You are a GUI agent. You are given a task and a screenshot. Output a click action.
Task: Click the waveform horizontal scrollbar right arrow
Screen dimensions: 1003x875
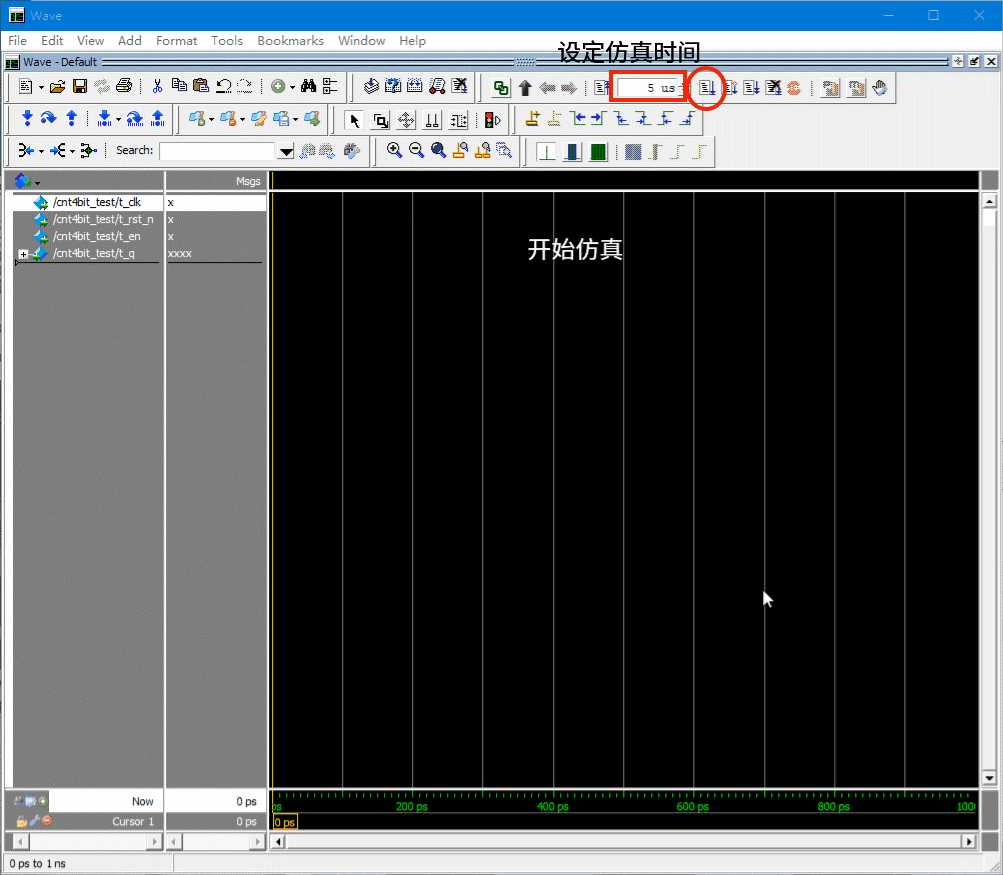(x=970, y=842)
